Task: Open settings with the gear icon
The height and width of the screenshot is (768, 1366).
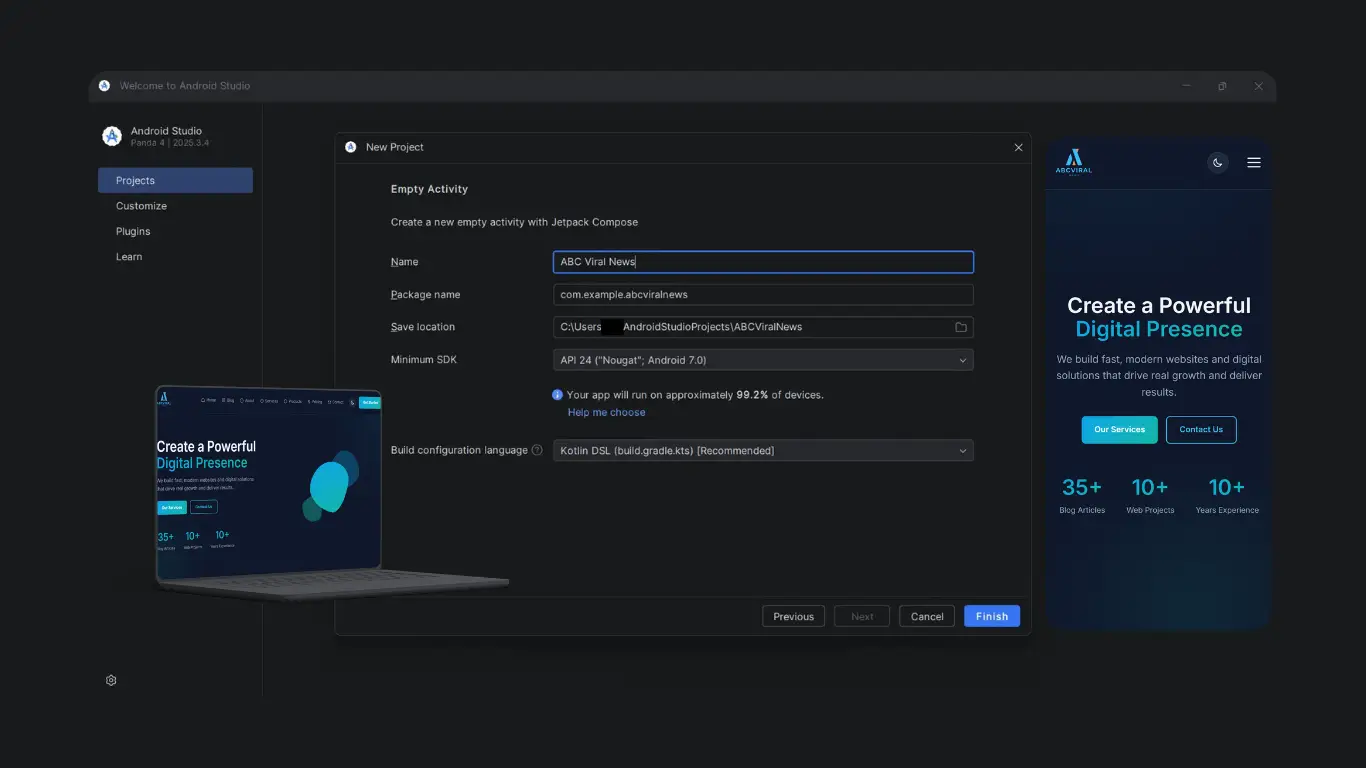Action: click(111, 680)
